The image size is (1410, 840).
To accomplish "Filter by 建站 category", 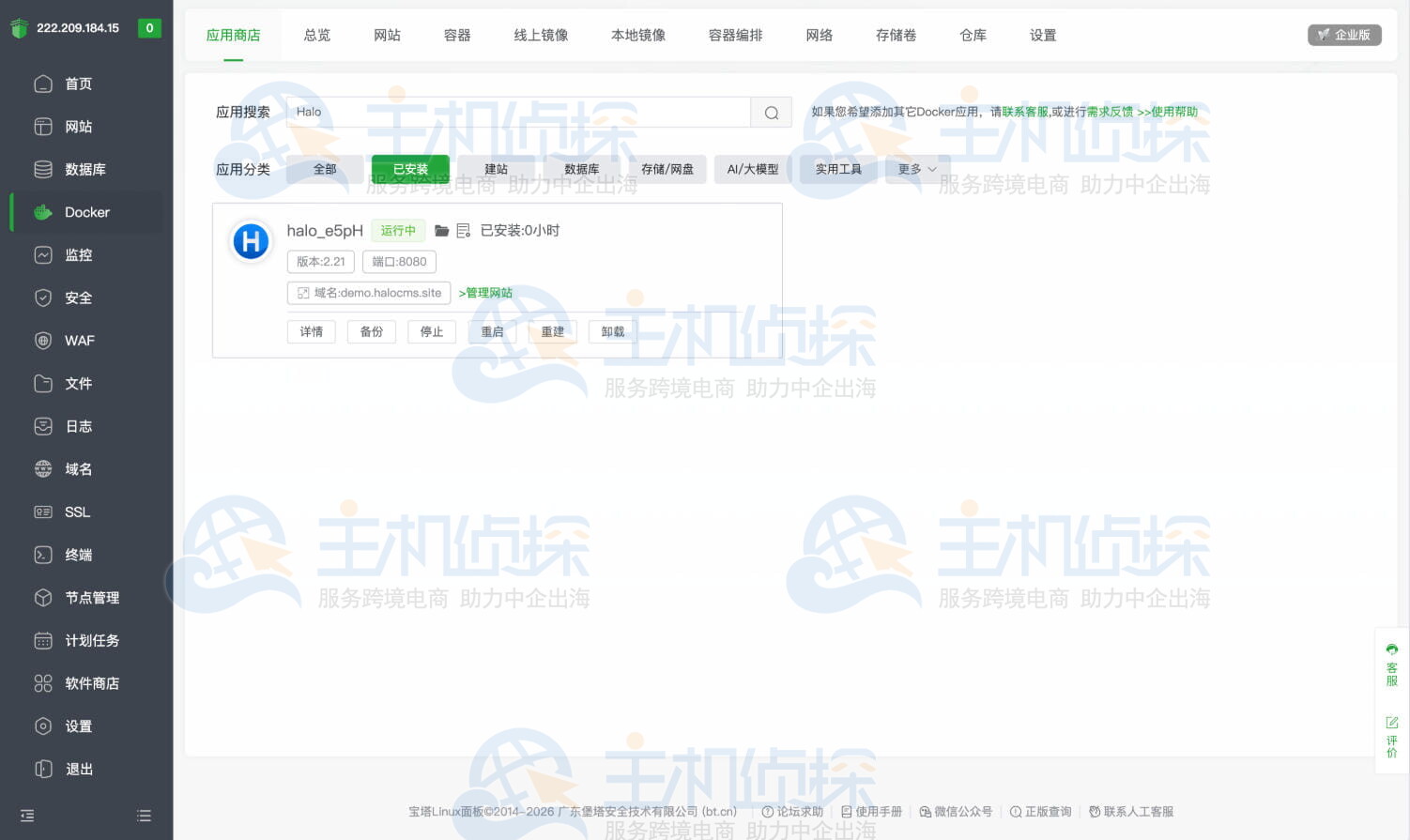I will (x=496, y=170).
